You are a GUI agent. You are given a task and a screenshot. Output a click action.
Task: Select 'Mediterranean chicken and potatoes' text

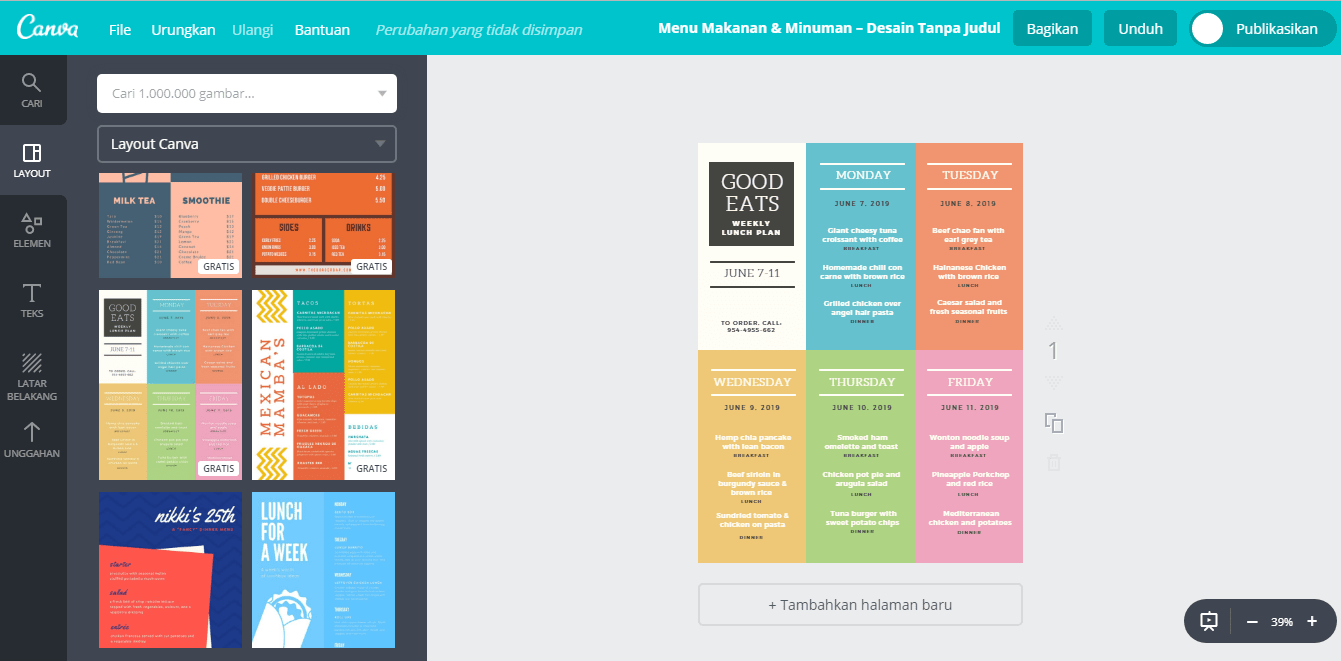[969, 518]
